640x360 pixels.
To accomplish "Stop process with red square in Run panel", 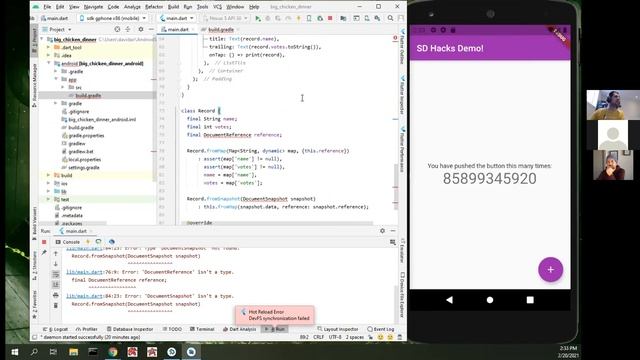I will click(x=44, y=242).
